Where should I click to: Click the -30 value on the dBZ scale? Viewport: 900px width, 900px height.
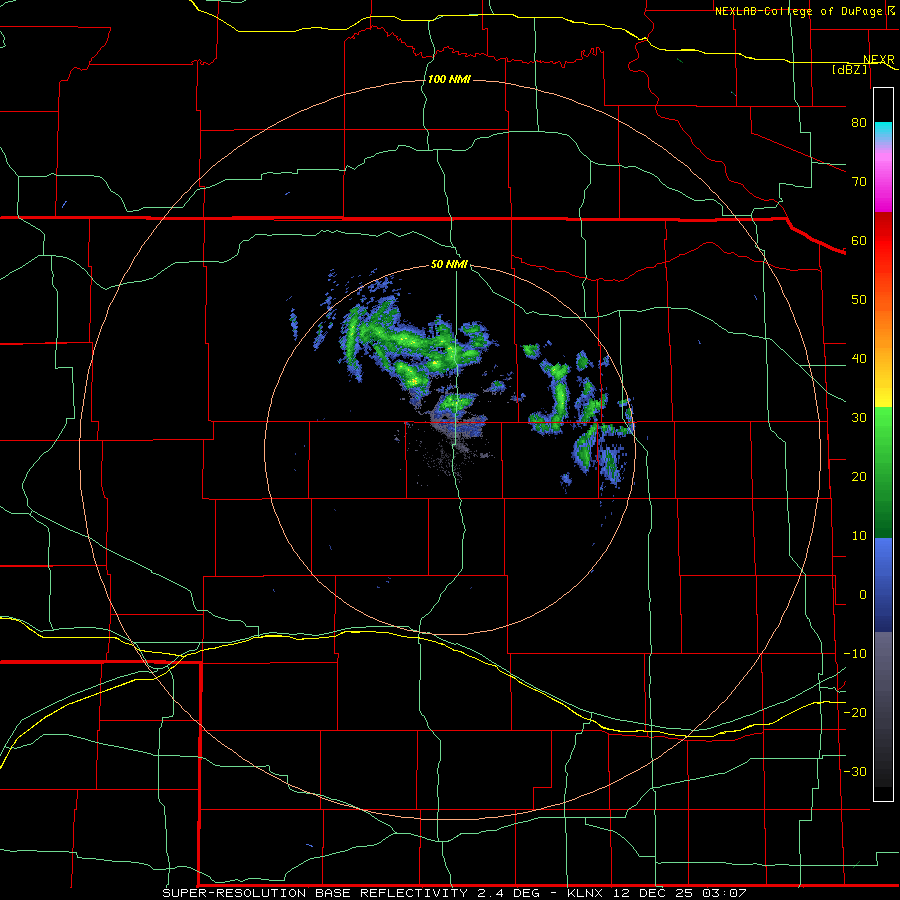(x=855, y=772)
